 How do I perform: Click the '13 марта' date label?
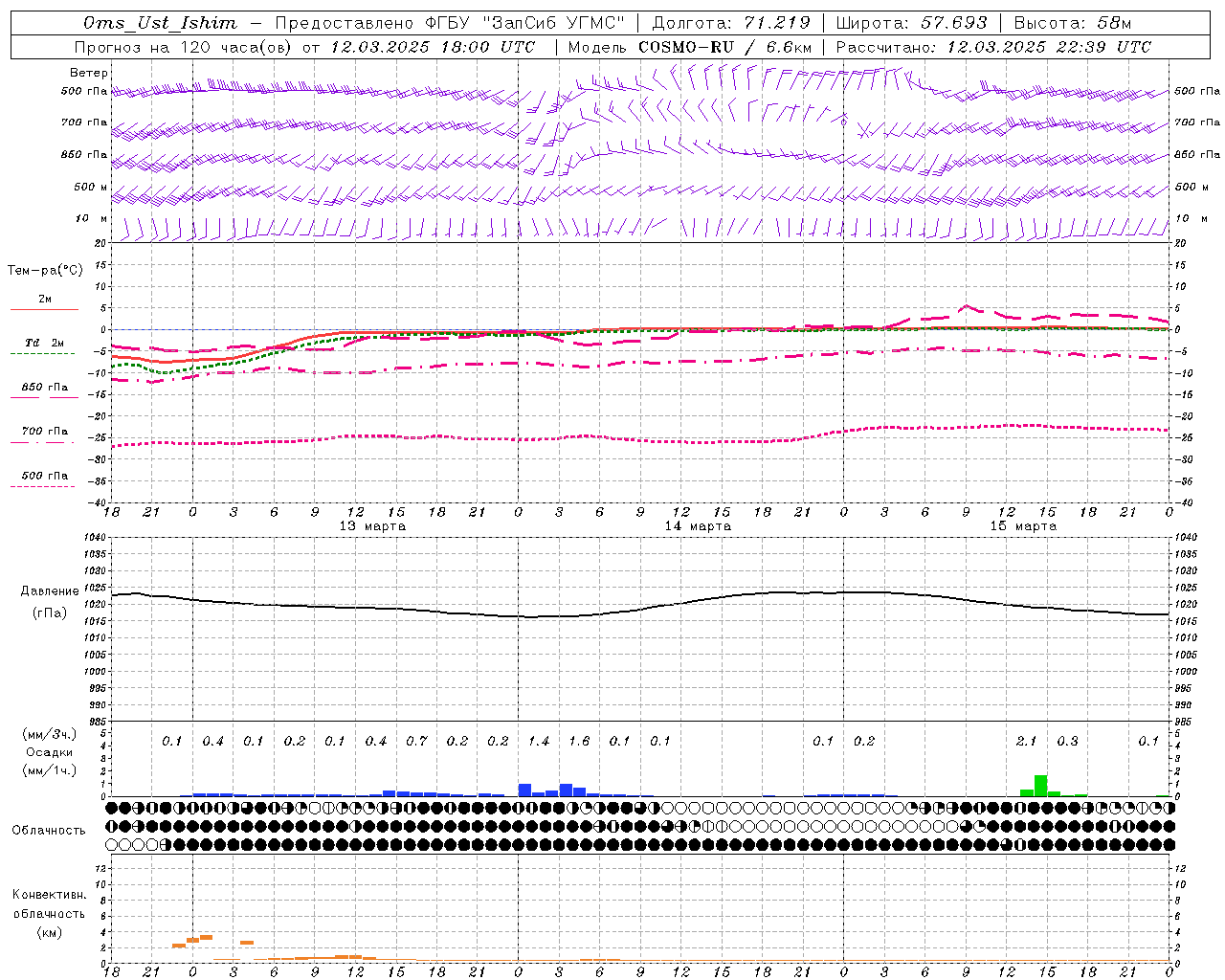(372, 526)
